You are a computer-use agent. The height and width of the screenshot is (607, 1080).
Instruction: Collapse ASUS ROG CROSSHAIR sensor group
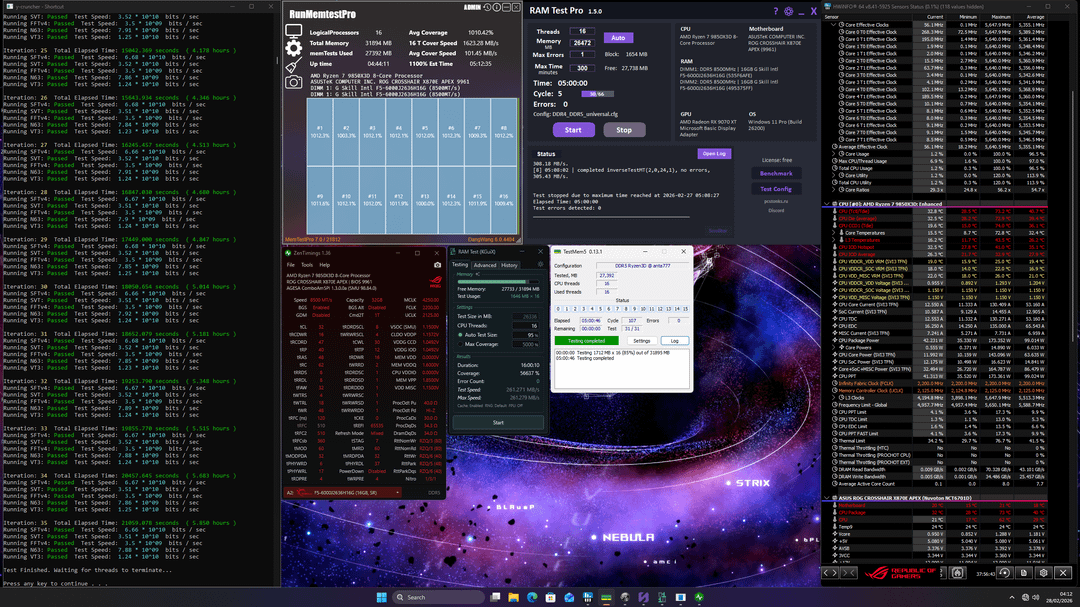pyautogui.click(x=828, y=497)
